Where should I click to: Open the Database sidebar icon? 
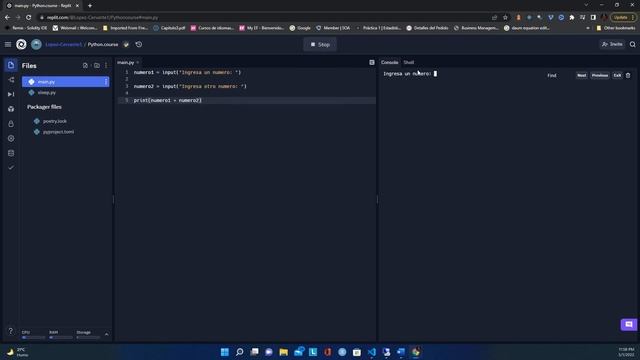click(x=11, y=153)
